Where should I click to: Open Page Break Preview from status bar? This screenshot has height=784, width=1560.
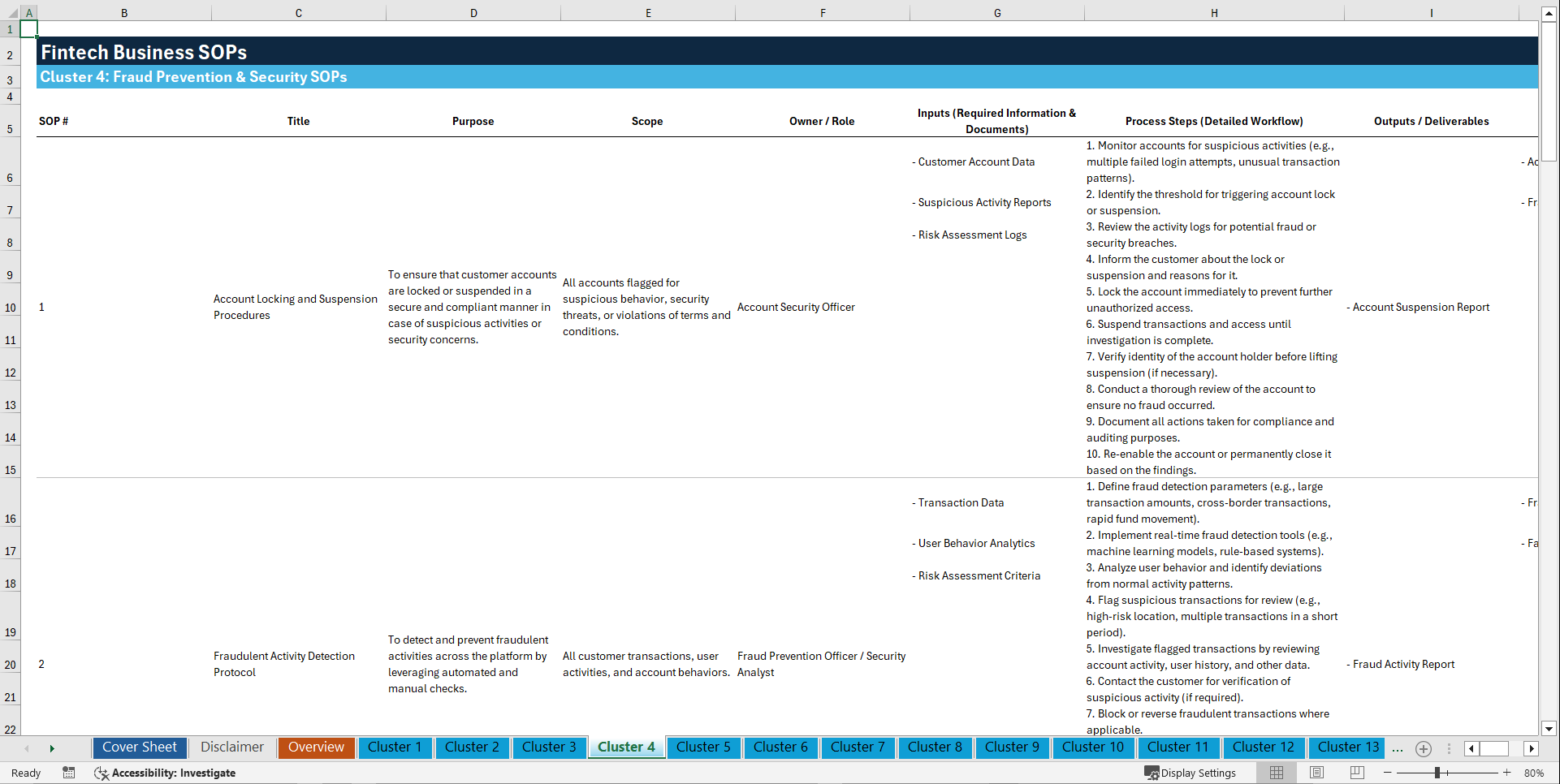pyautogui.click(x=1356, y=773)
